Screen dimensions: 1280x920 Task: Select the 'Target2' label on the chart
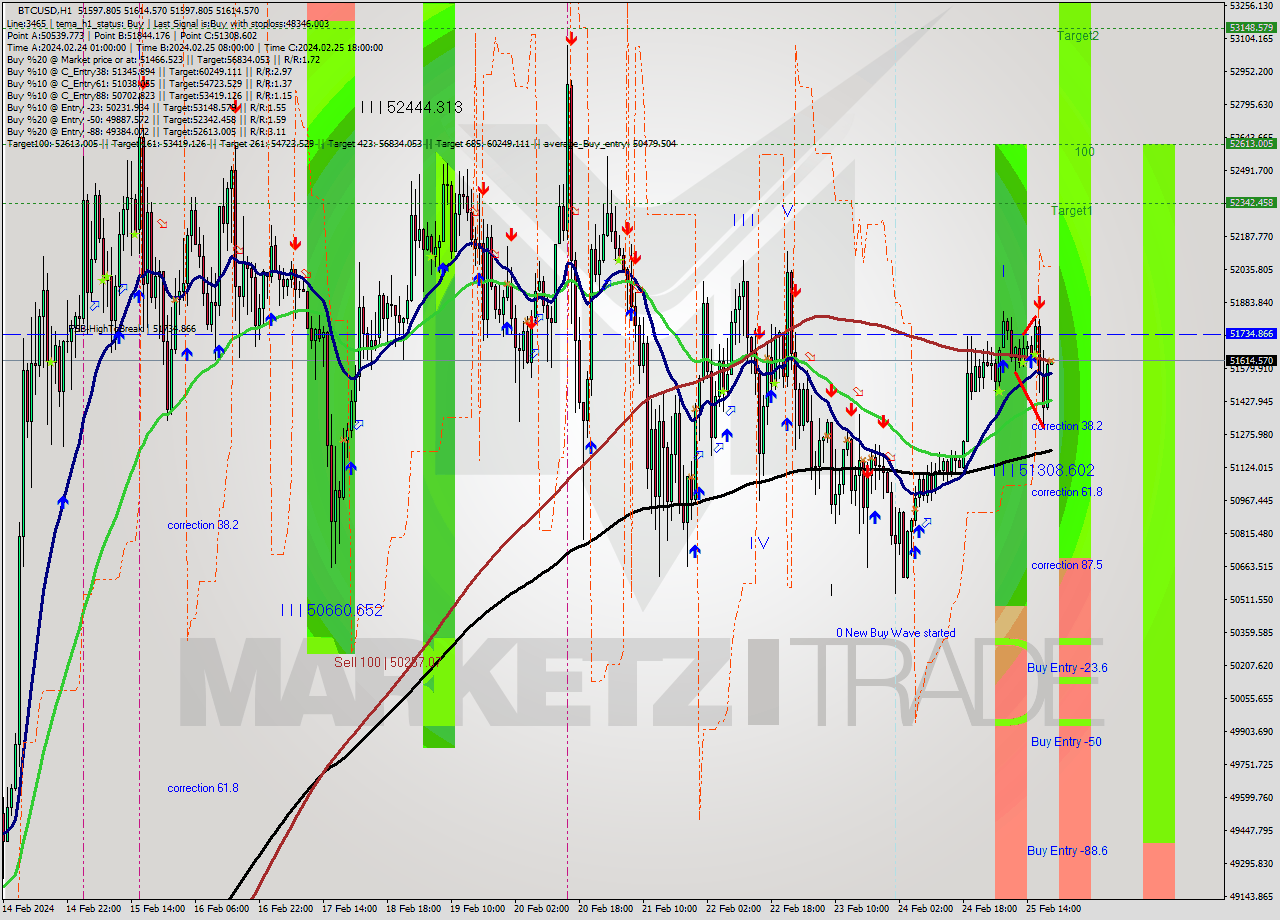click(x=1078, y=36)
